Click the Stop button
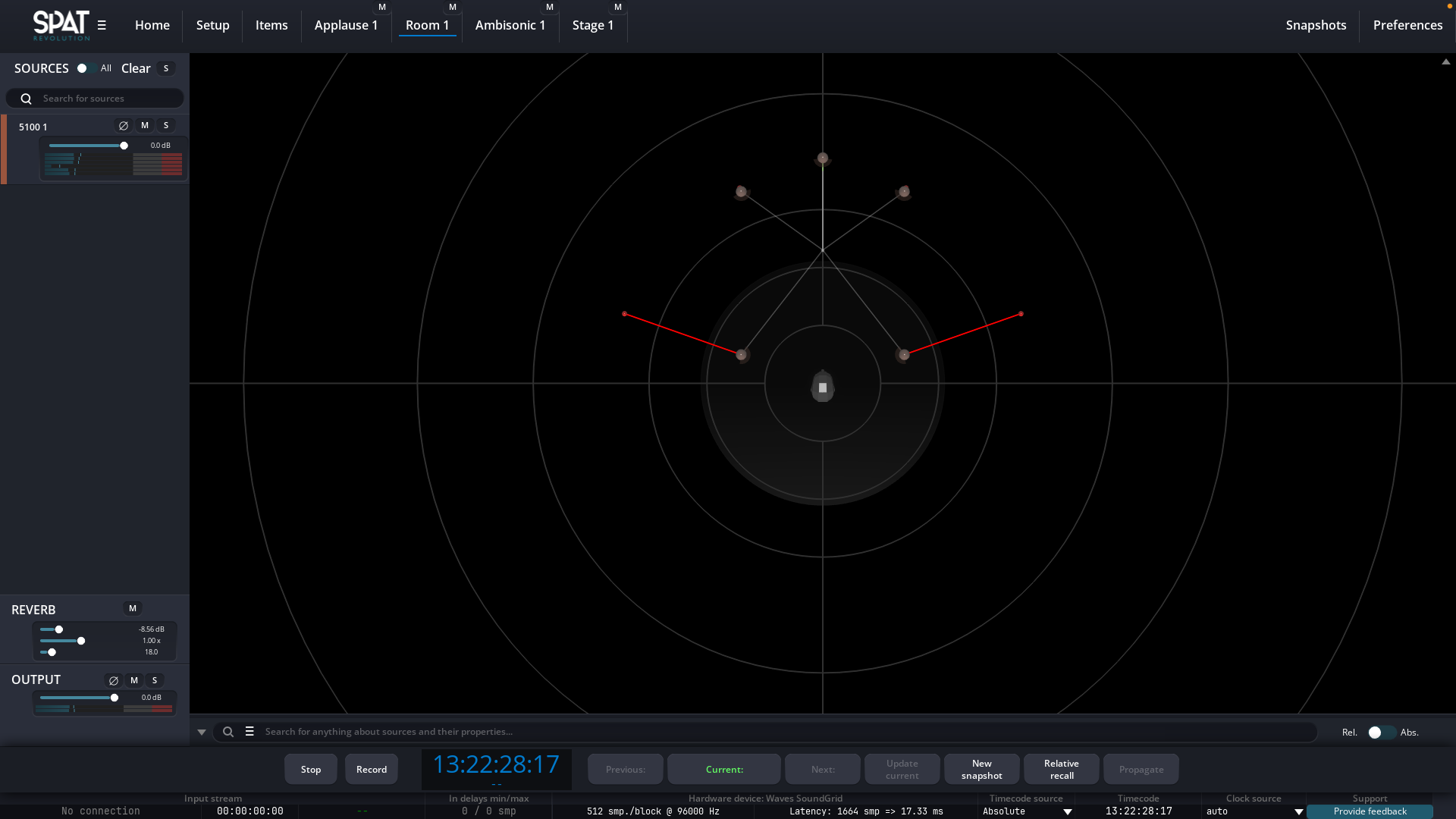This screenshot has height=819, width=1456. (x=311, y=769)
